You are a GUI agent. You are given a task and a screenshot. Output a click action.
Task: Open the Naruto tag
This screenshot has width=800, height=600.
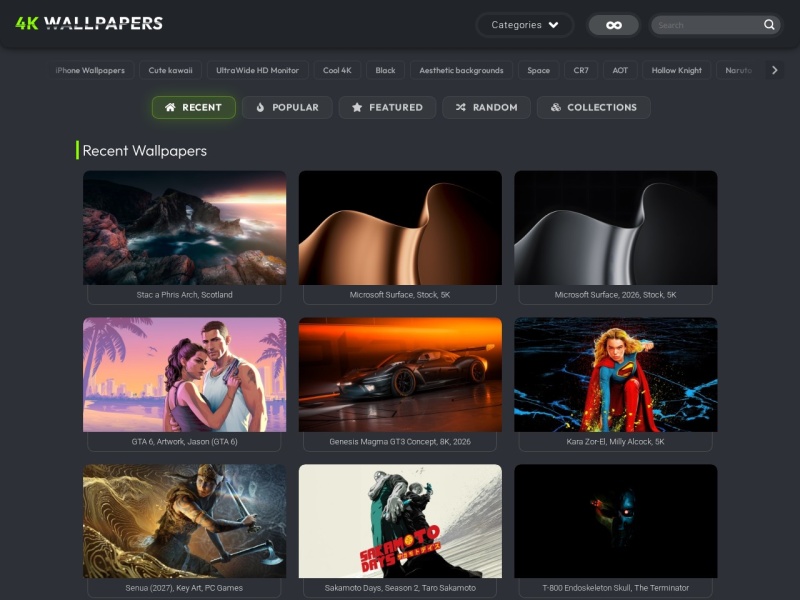pos(738,70)
